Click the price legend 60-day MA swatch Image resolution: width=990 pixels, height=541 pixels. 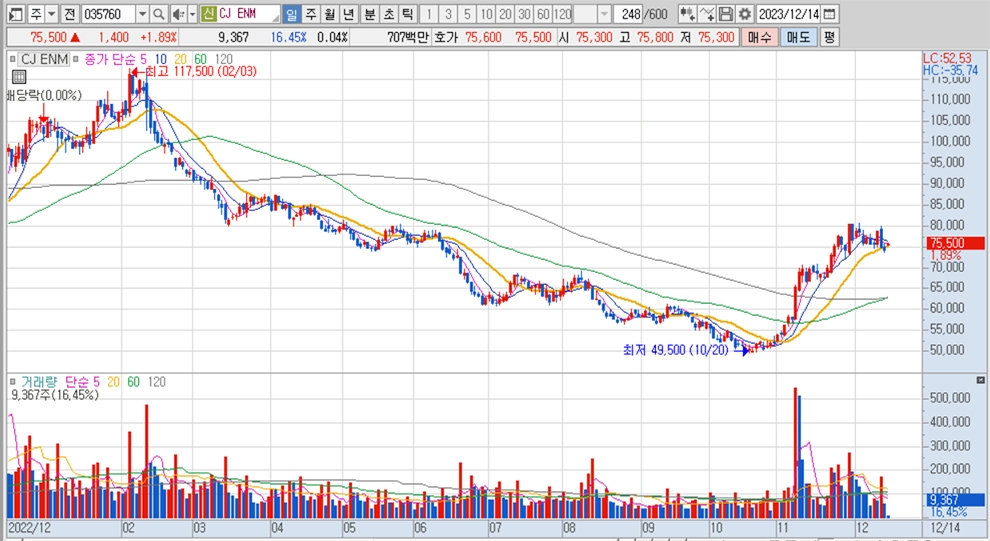tap(200, 59)
